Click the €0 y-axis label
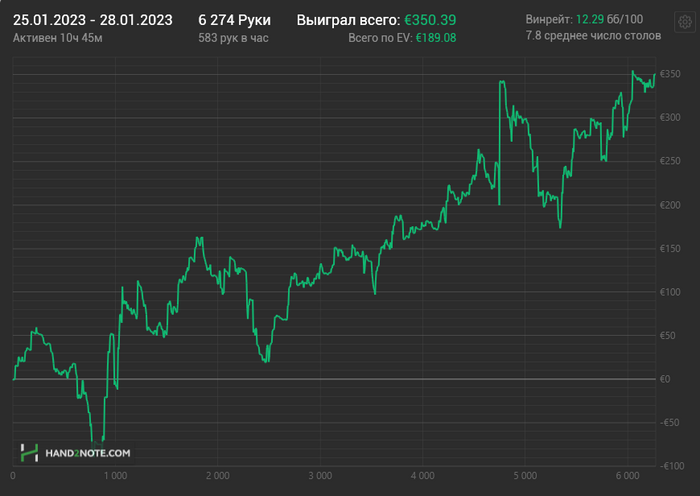Screen dimensions: 700x496 [665, 379]
